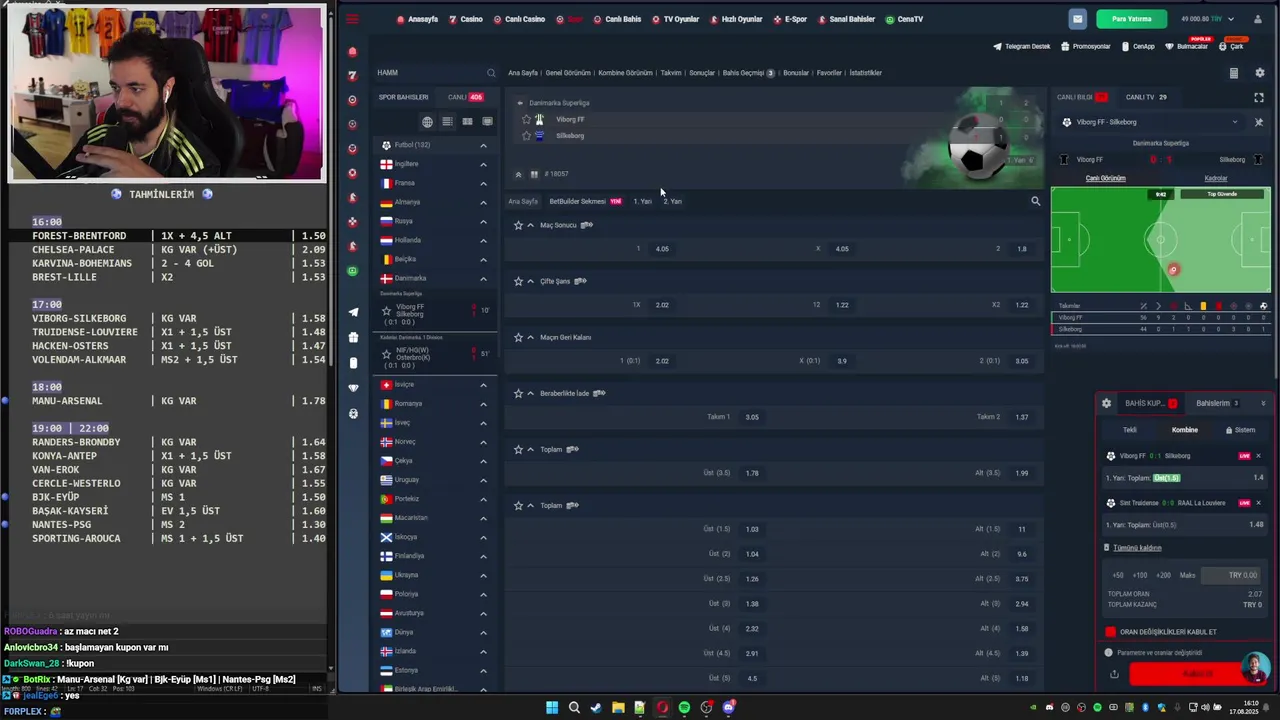Expand the Norveç league list
This screenshot has height=720, width=1280.
[x=483, y=442]
